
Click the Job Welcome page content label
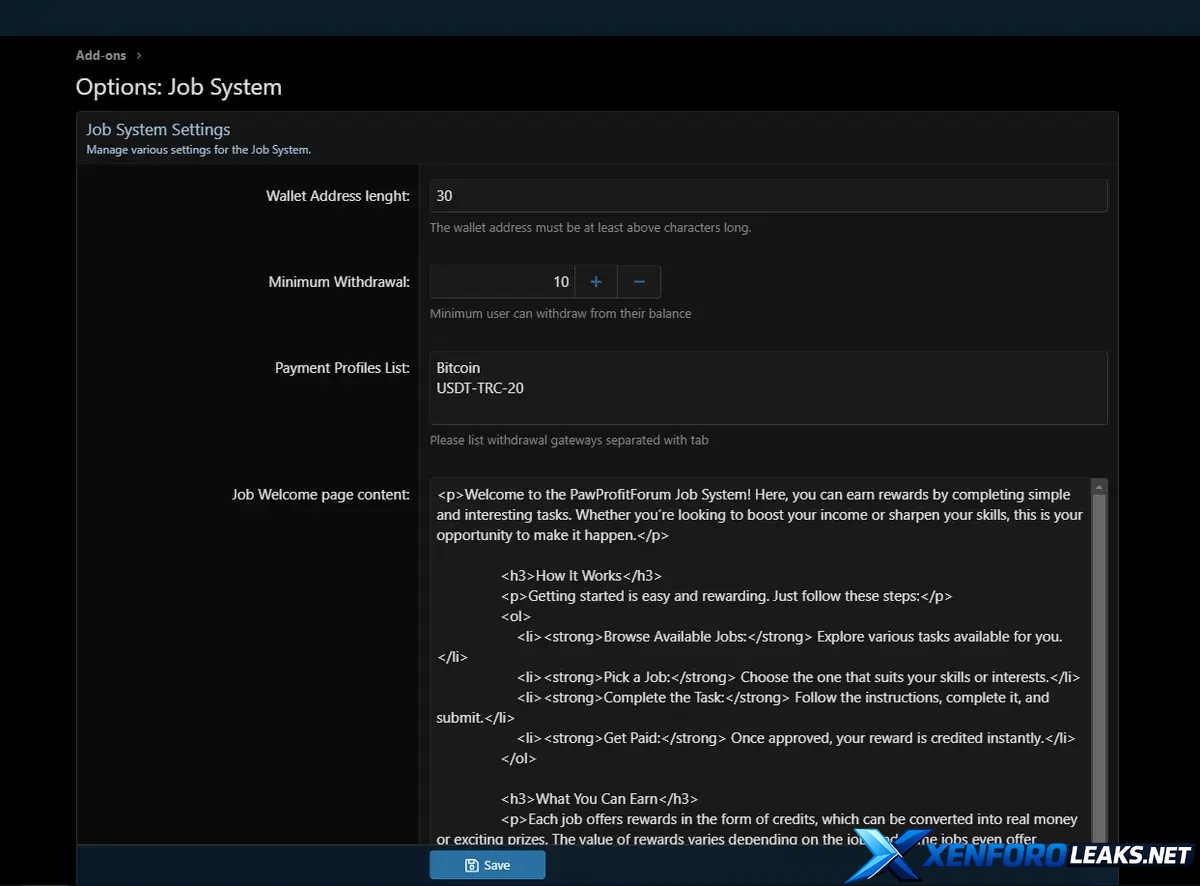pyautogui.click(x=320, y=494)
